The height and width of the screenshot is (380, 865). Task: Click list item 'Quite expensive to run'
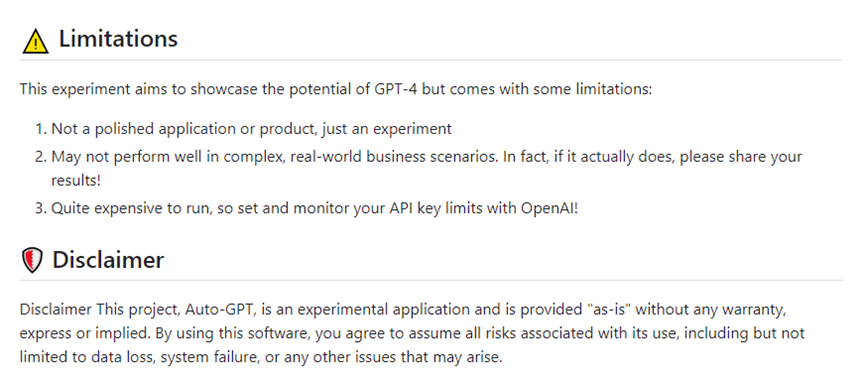pos(314,209)
